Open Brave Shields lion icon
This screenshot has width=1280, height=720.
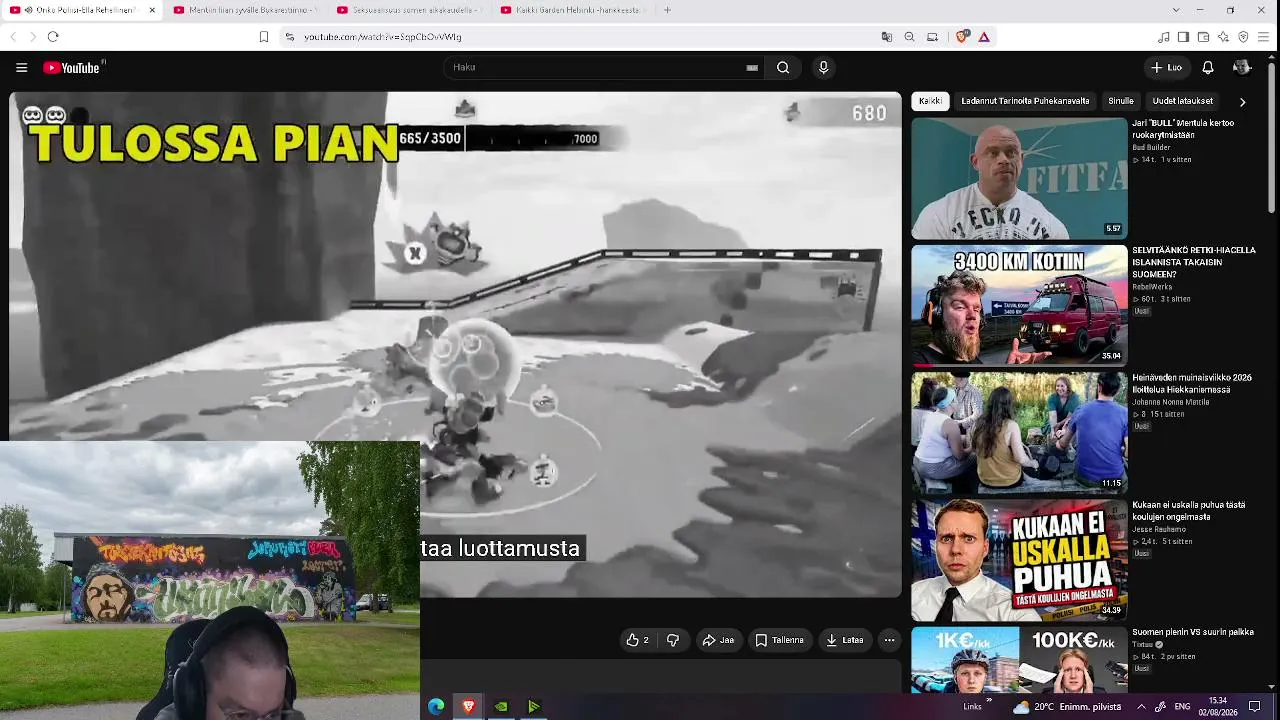click(962, 37)
